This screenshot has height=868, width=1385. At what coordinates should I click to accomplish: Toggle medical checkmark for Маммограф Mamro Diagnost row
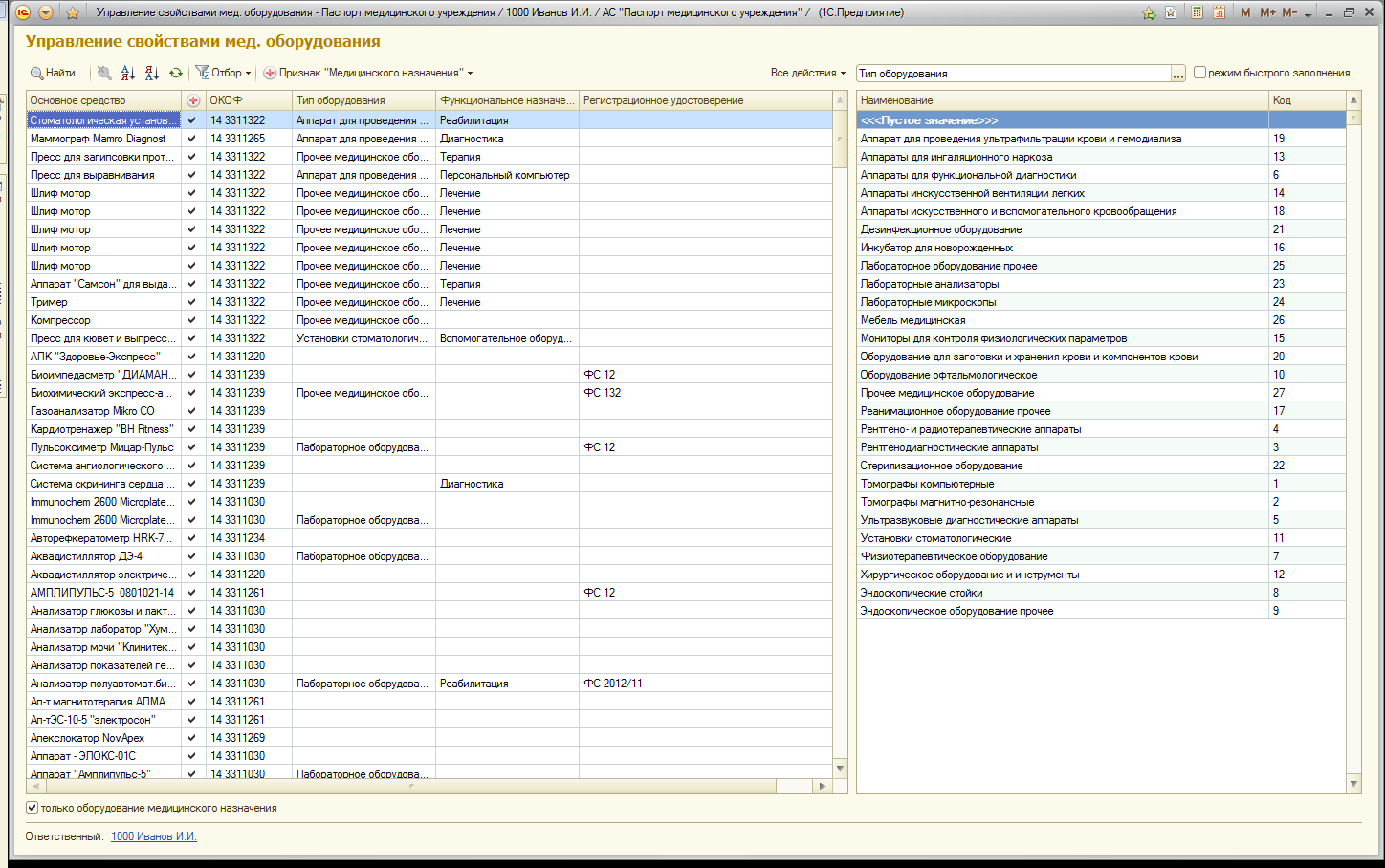point(192,139)
